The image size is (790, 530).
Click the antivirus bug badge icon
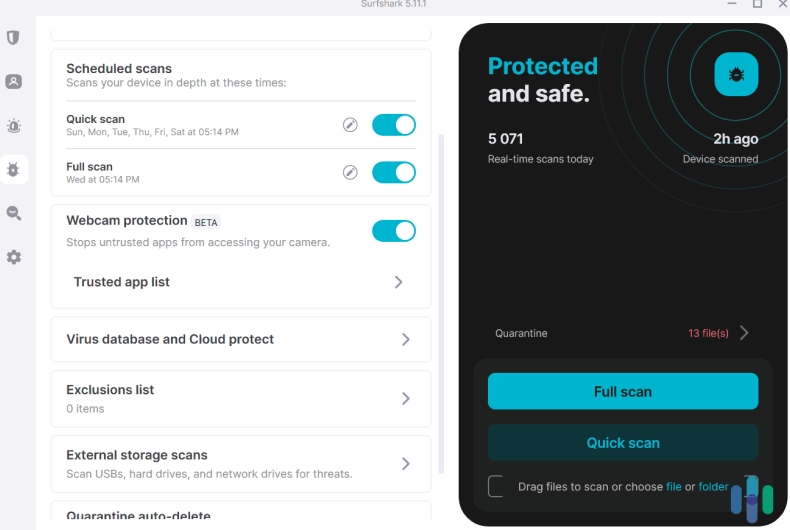click(x=736, y=75)
